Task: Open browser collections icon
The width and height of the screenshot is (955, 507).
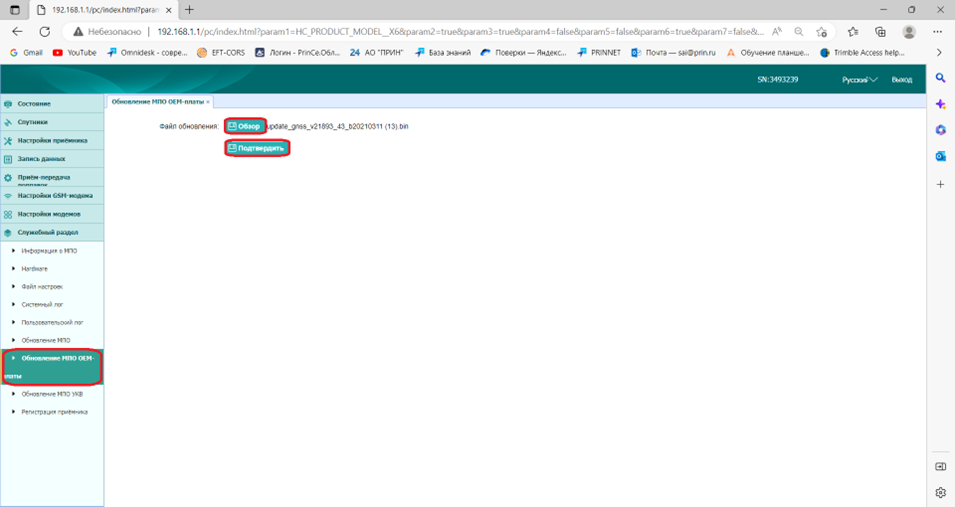Action: point(880,32)
